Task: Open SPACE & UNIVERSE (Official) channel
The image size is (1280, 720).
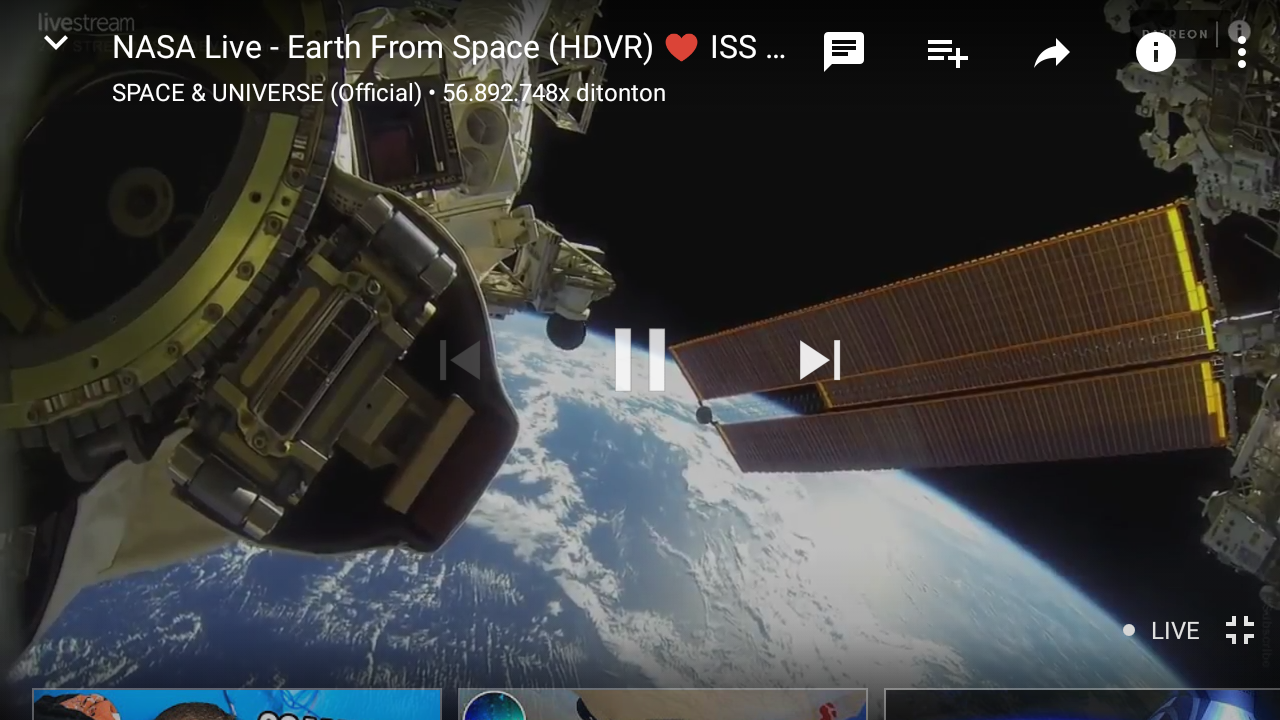Action: 267,93
